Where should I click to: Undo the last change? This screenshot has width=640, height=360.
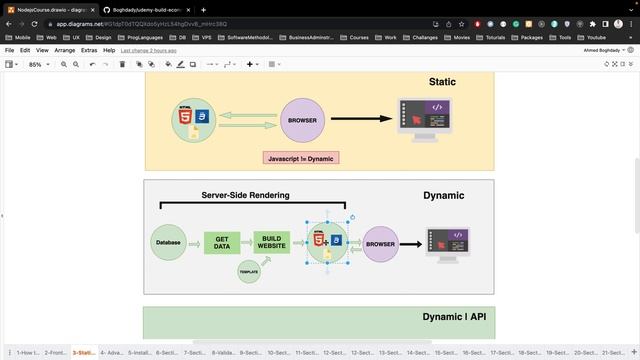coord(93,64)
